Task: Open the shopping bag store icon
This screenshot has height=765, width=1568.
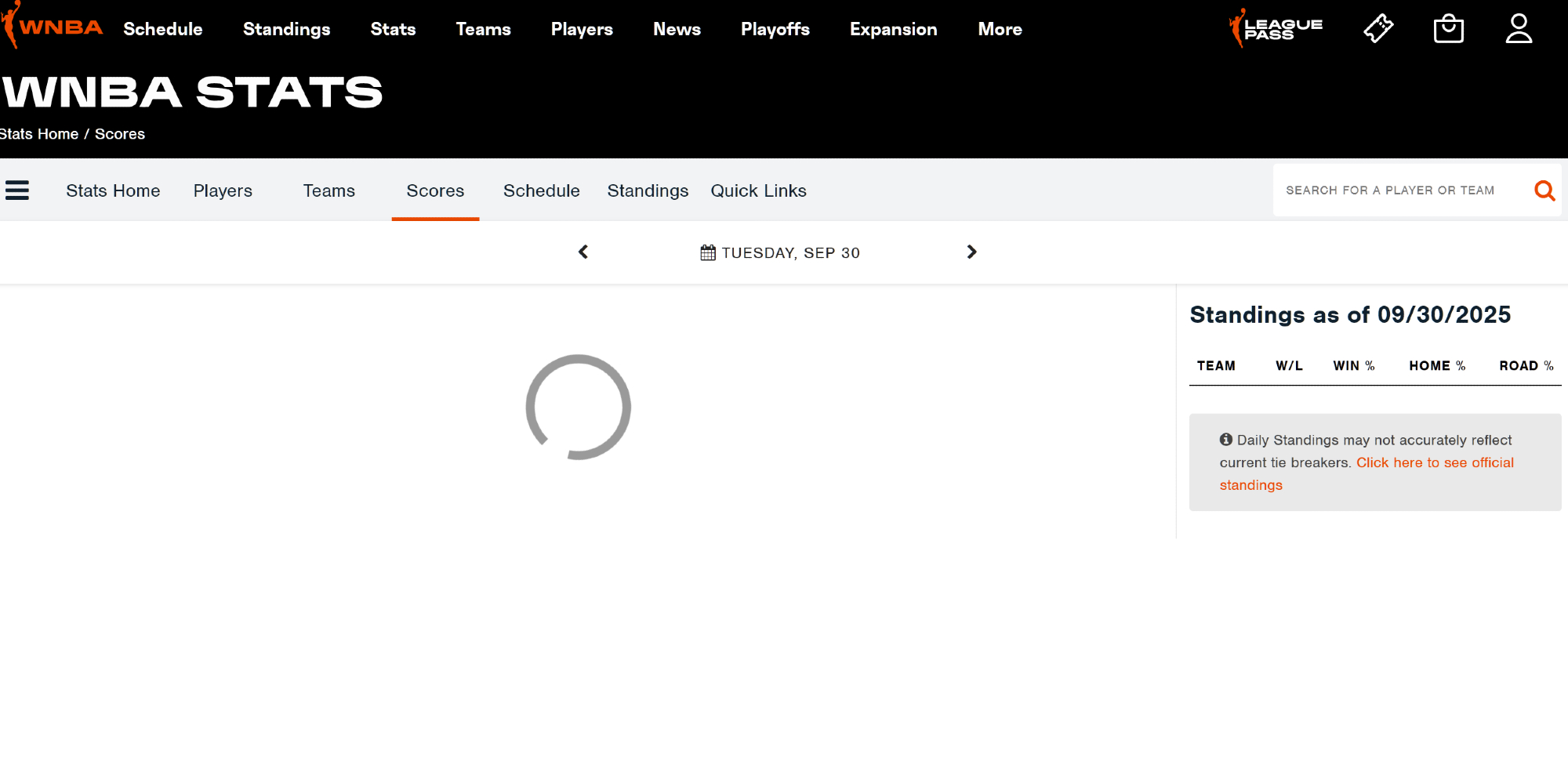Action: (x=1448, y=29)
